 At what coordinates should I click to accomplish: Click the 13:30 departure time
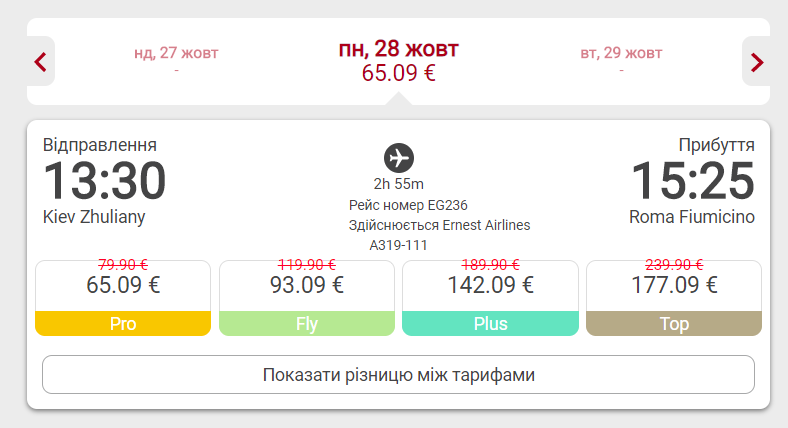[105, 180]
